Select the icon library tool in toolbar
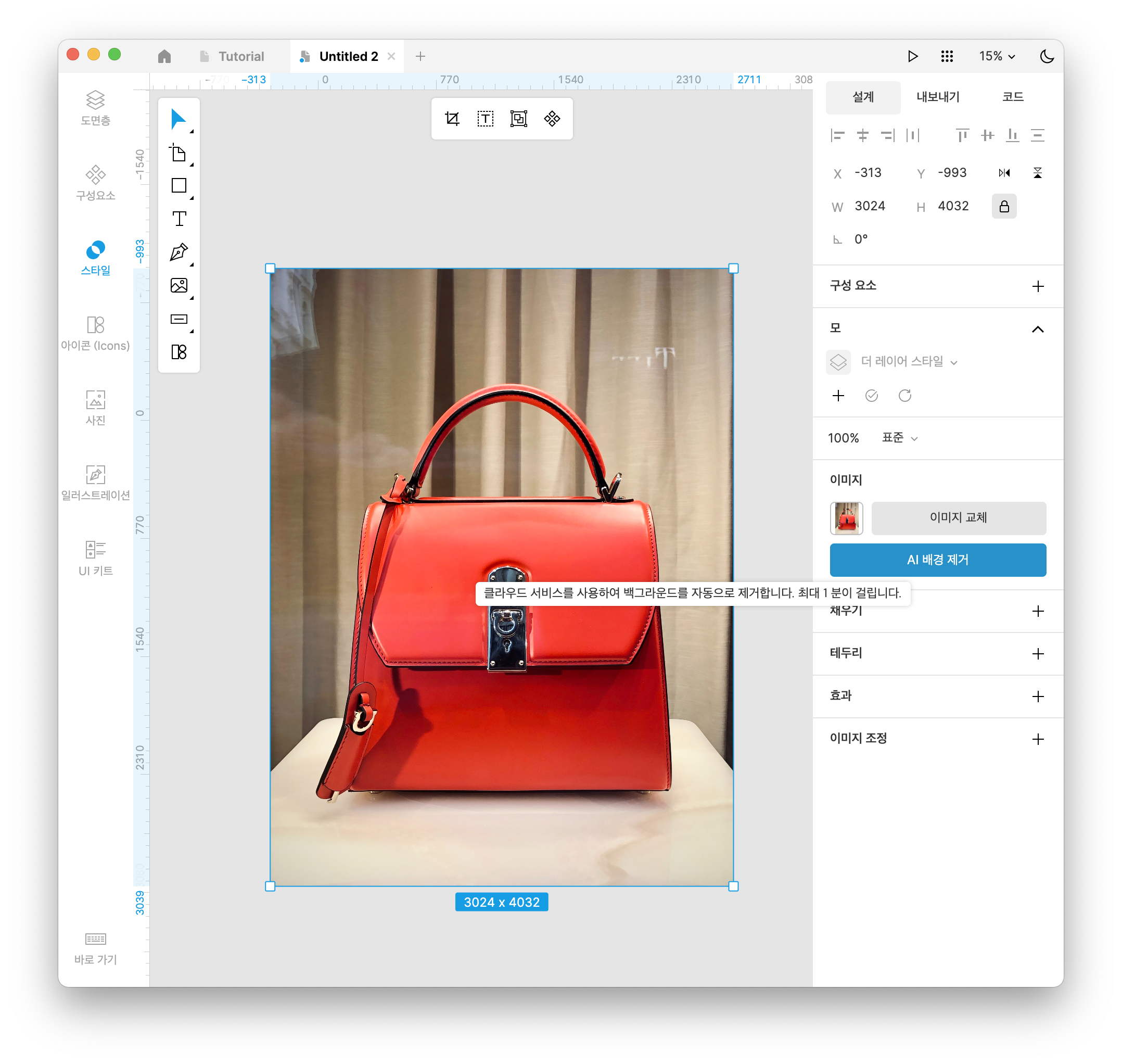Image resolution: width=1122 pixels, height=1064 pixels. [178, 352]
